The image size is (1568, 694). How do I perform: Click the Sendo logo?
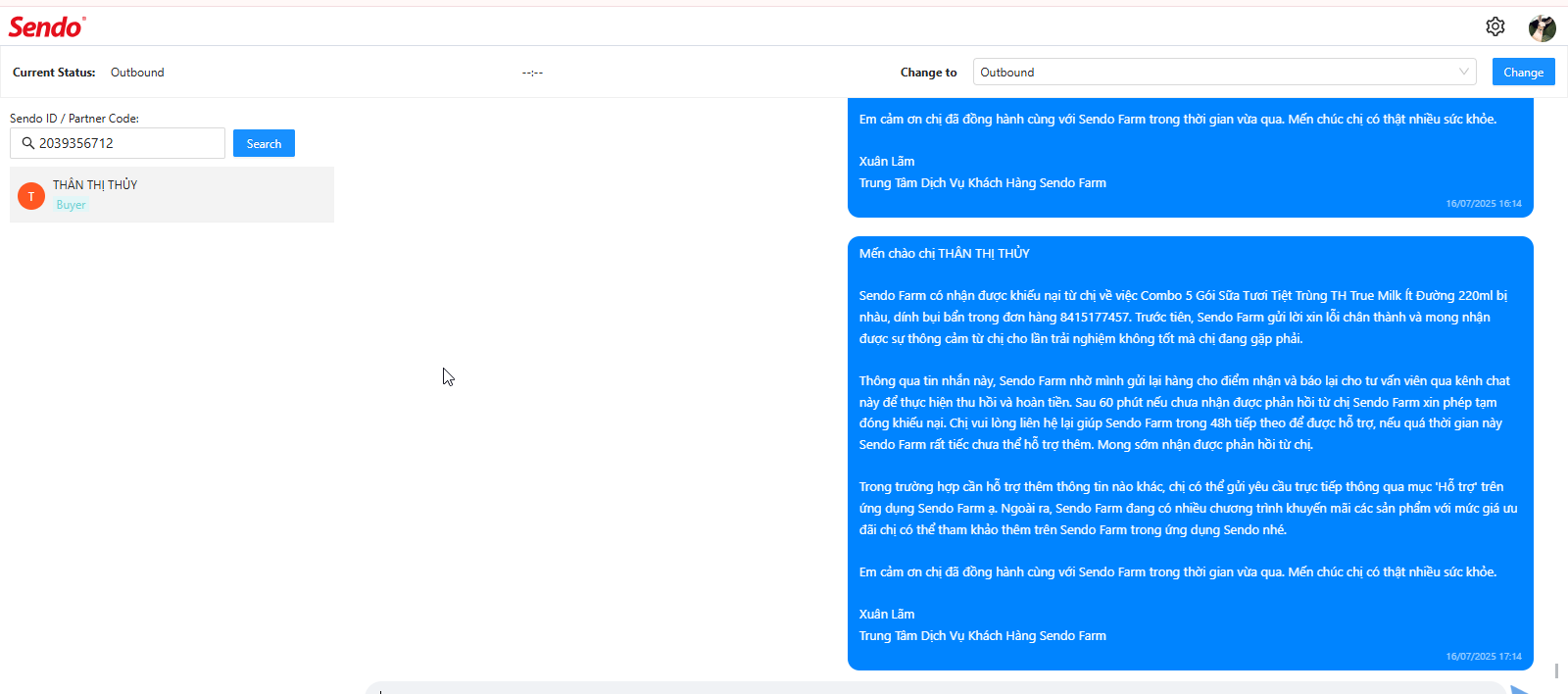click(47, 26)
